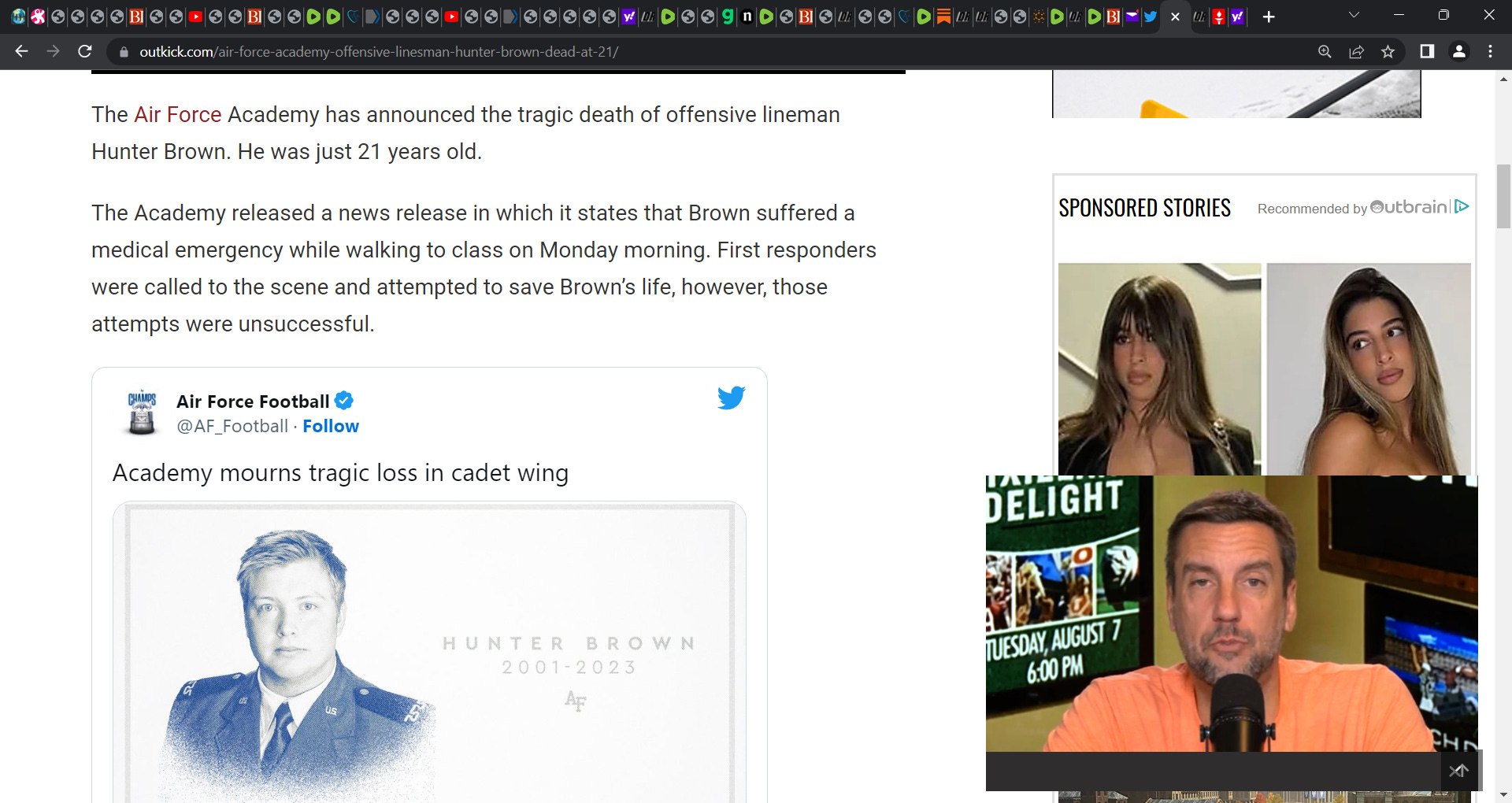This screenshot has width=1512, height=803.
Task: Open sponsored story photo with bangs hairstyle
Action: click(x=1159, y=368)
